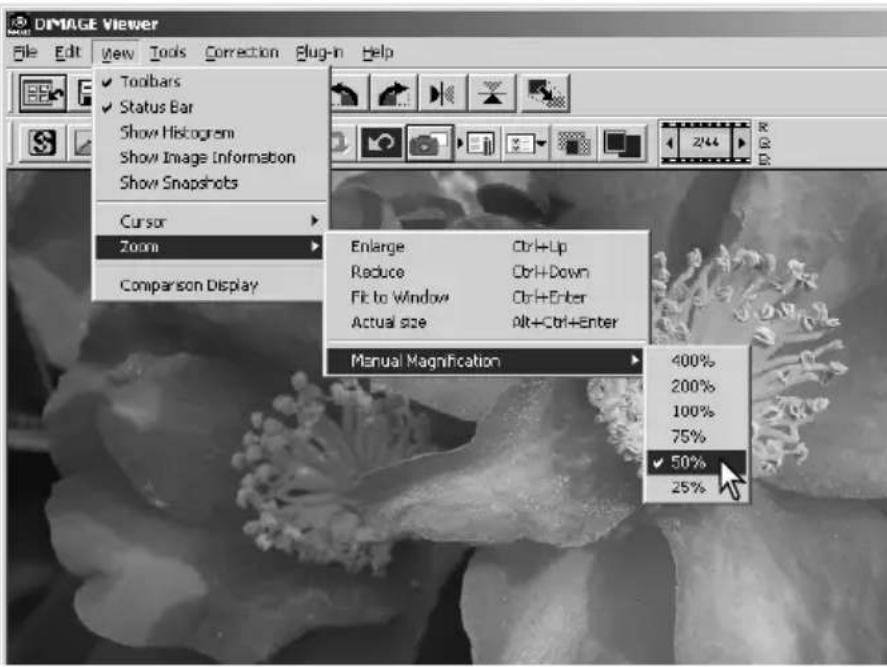Open the Plug-in menu

point(320,53)
